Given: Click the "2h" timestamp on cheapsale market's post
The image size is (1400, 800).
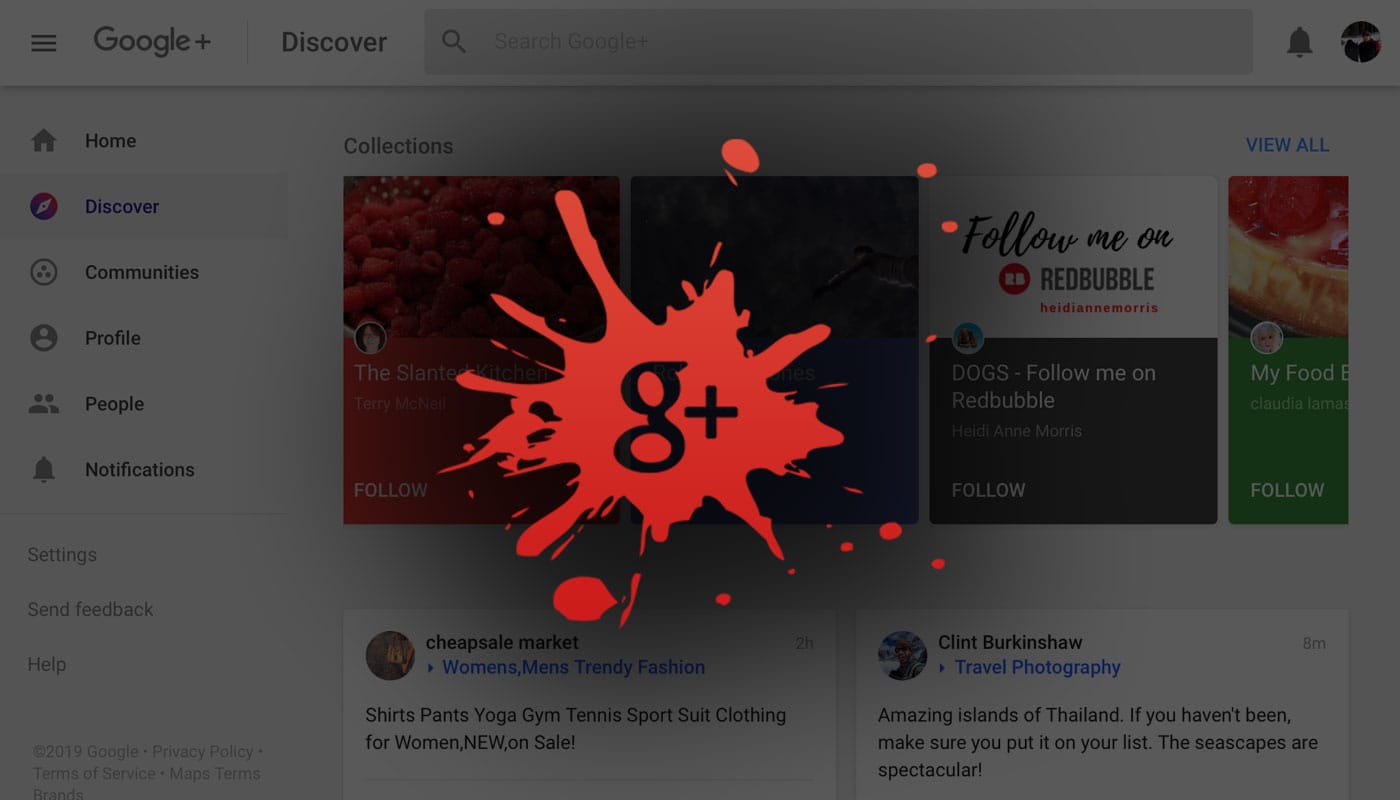Looking at the screenshot, I should pos(804,644).
